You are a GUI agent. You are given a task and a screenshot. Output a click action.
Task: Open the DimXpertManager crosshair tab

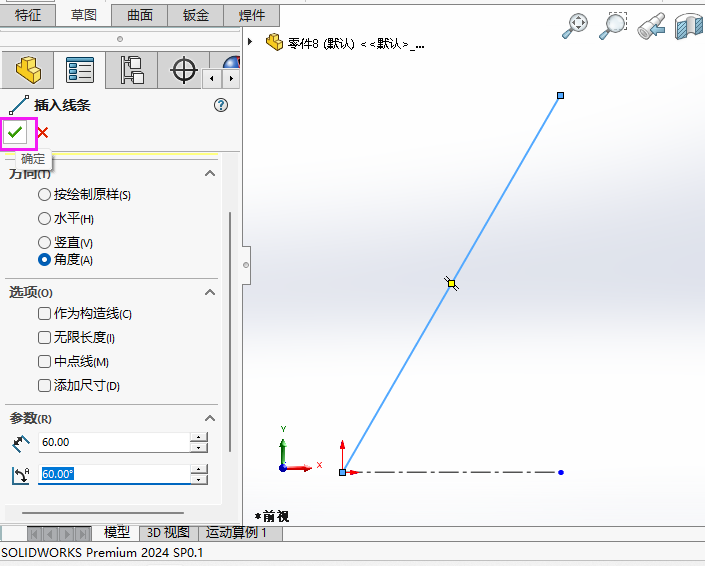183,70
